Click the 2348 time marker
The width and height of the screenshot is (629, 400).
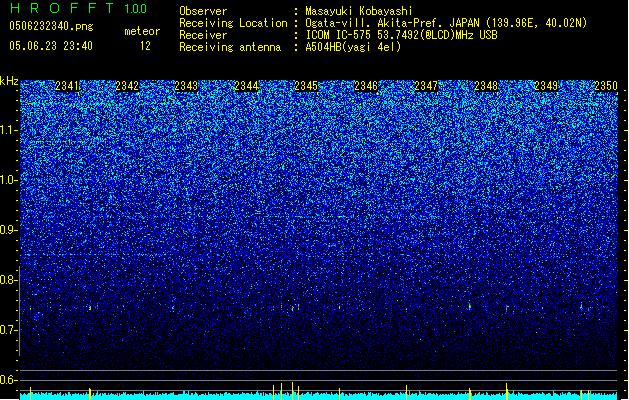tap(486, 86)
